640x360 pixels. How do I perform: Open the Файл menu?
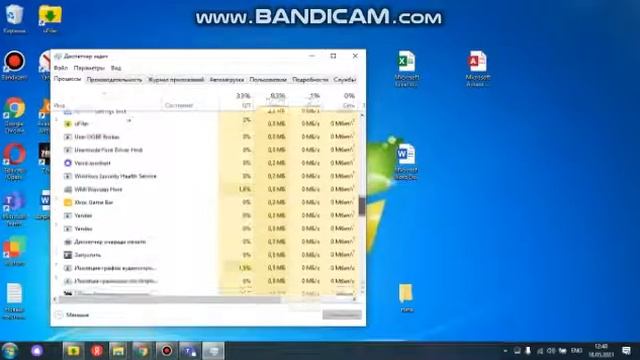[x=61, y=68]
